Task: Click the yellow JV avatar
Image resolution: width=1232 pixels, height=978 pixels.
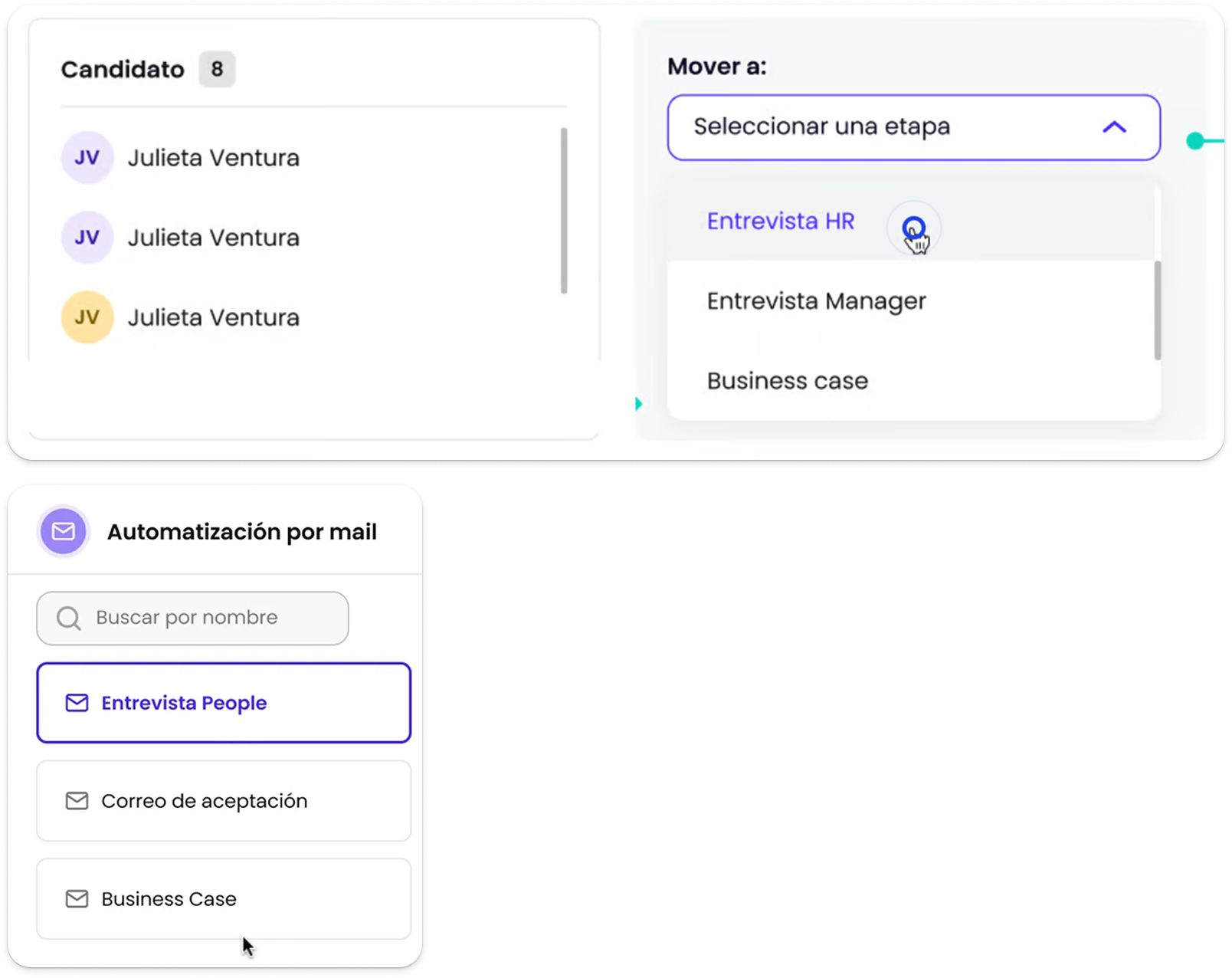Action: (87, 317)
